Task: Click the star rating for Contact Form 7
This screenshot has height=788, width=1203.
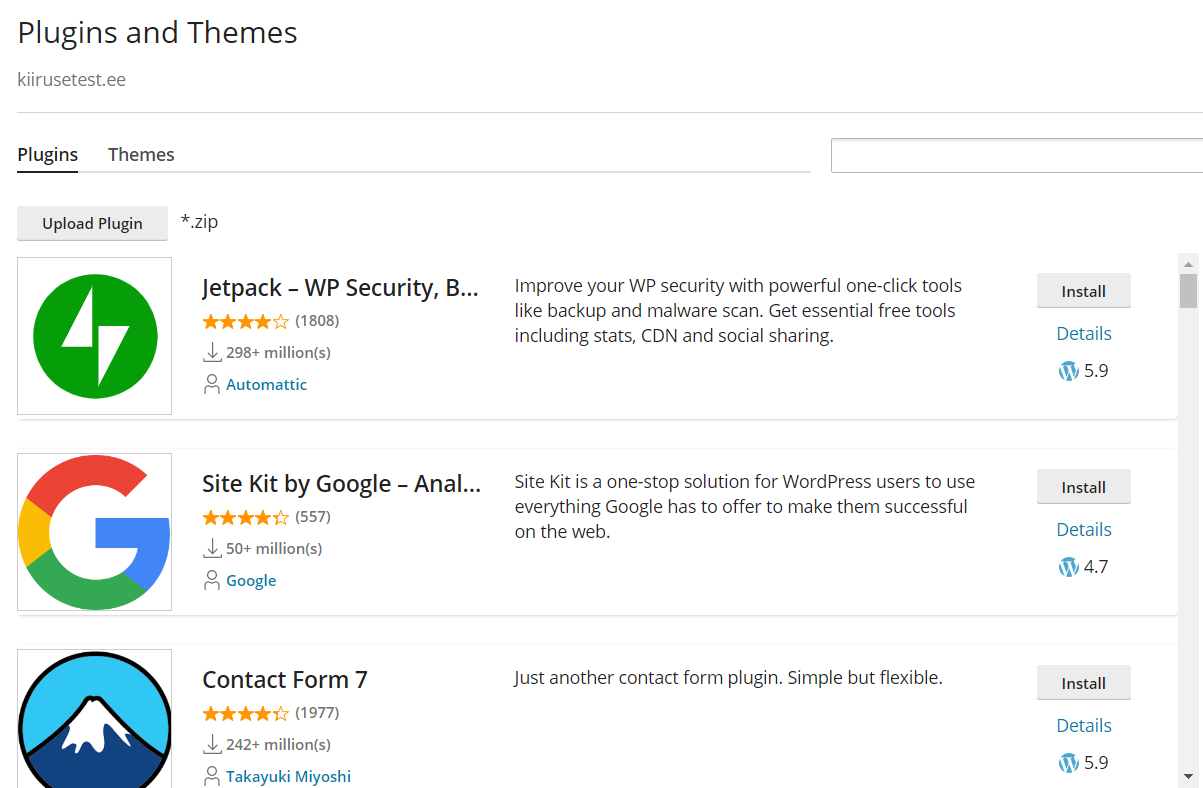Action: [245, 714]
